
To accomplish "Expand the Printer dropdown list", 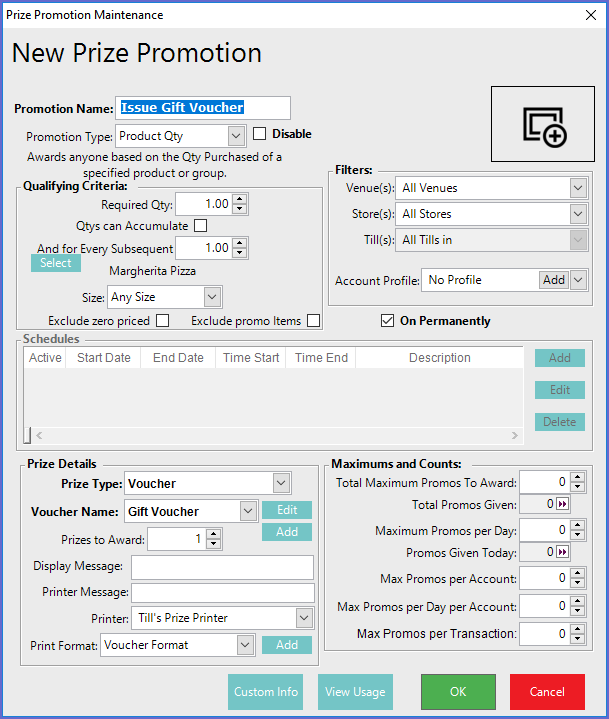I will tap(304, 618).
